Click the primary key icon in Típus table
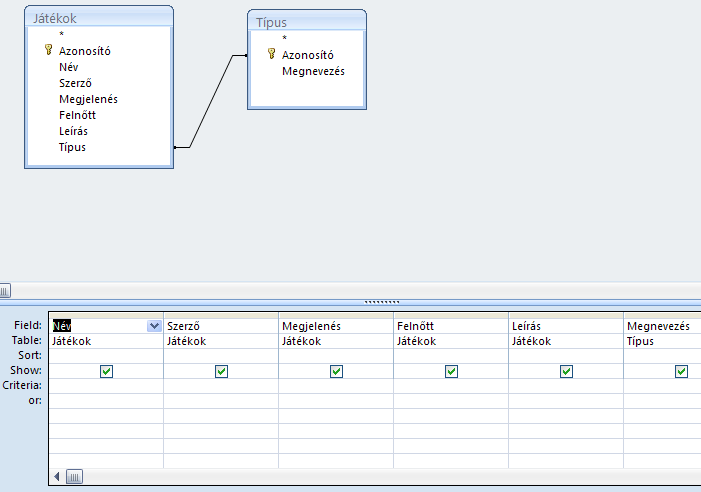 coord(270,55)
